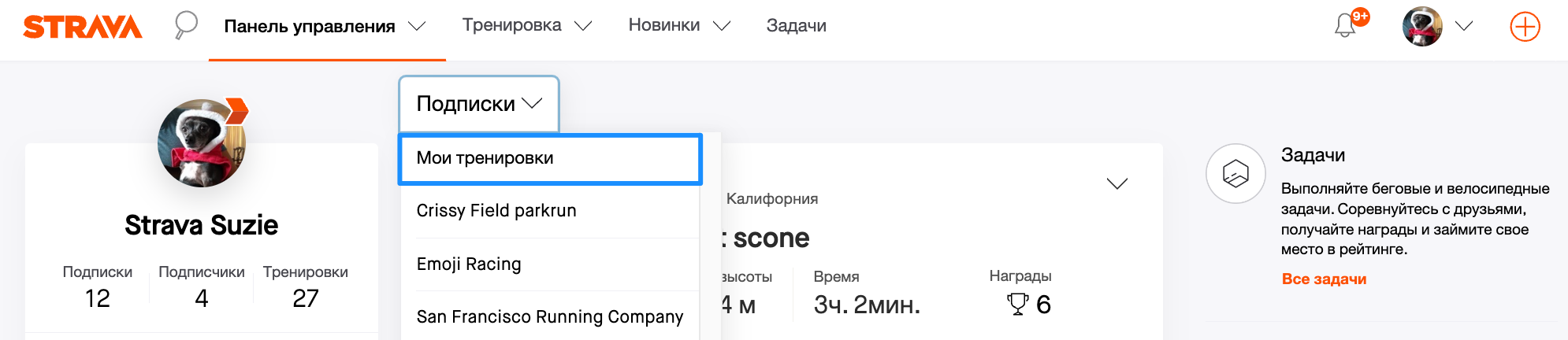Click the trophy awards icon
The image size is (1568, 340).
(1018, 304)
